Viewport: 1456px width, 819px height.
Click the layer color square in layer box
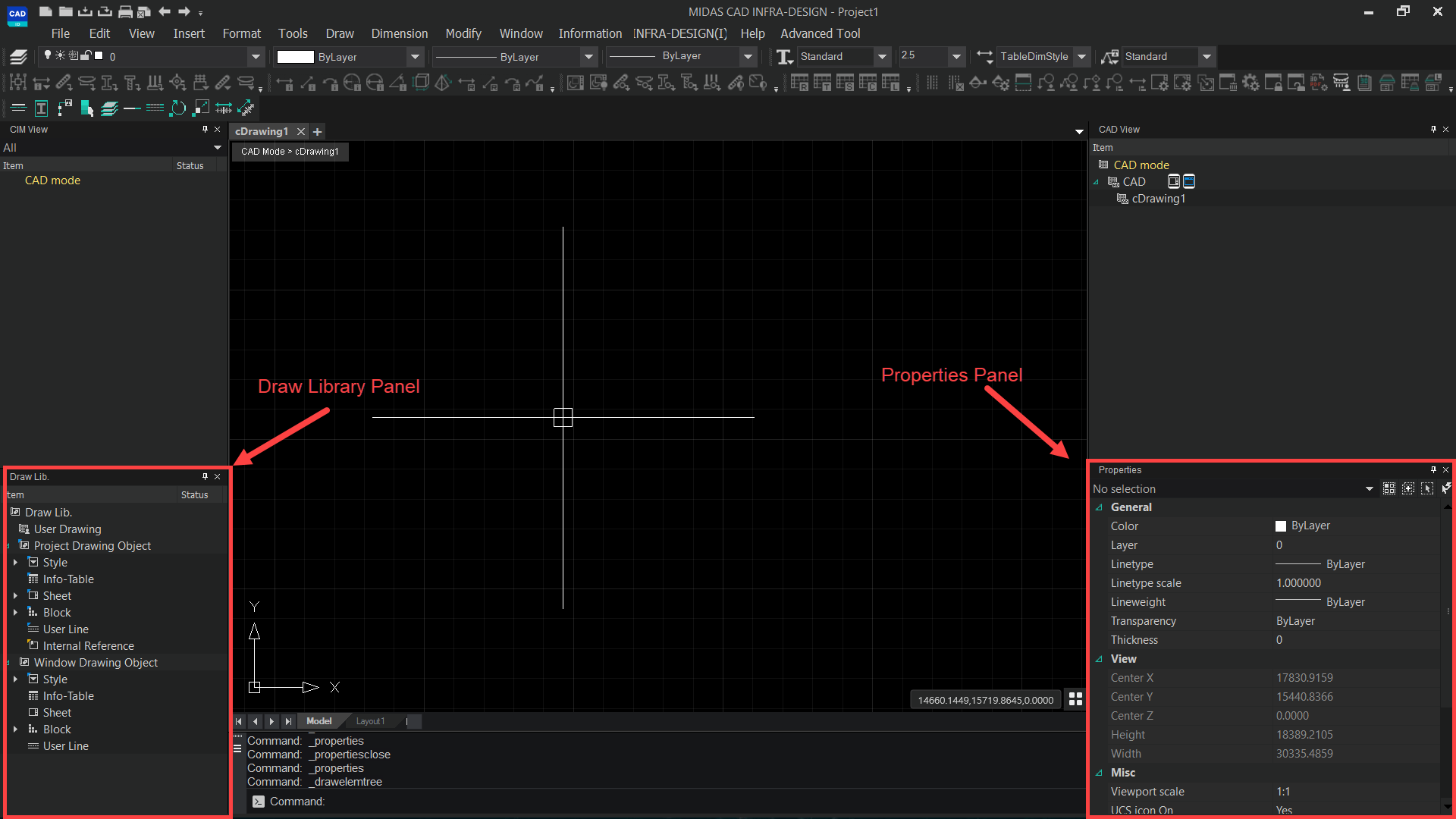point(99,55)
